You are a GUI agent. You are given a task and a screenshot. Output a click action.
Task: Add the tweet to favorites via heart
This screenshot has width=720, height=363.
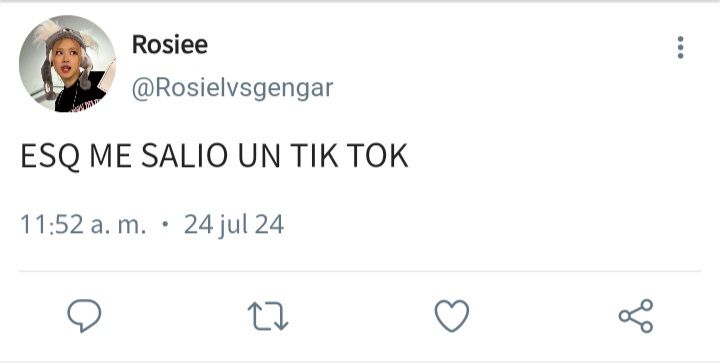tap(452, 316)
